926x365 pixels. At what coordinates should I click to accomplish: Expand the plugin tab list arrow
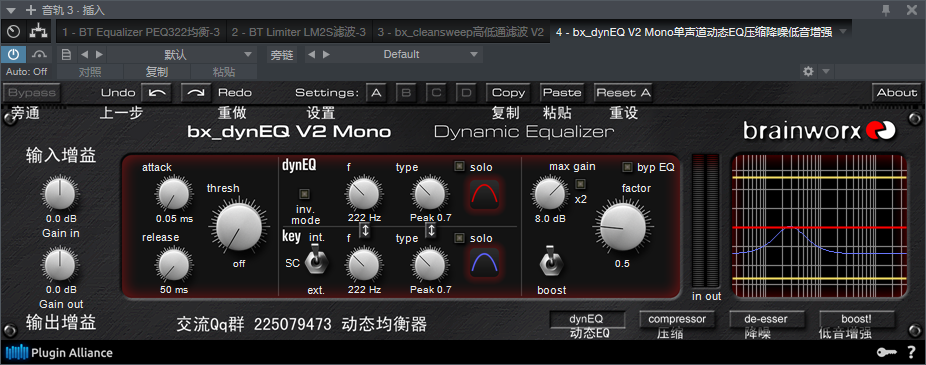pyautogui.click(x=843, y=31)
